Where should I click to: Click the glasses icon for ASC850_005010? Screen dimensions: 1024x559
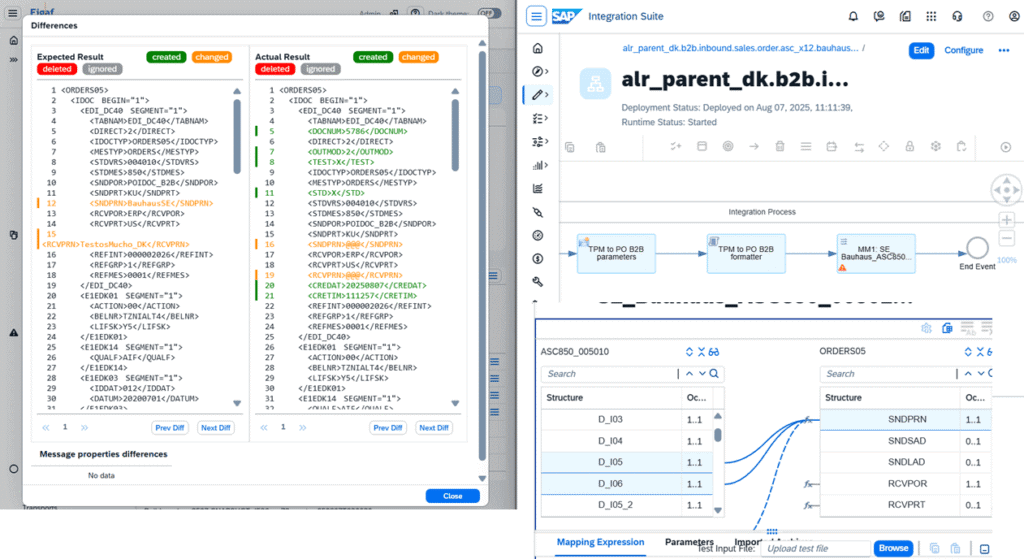714,352
